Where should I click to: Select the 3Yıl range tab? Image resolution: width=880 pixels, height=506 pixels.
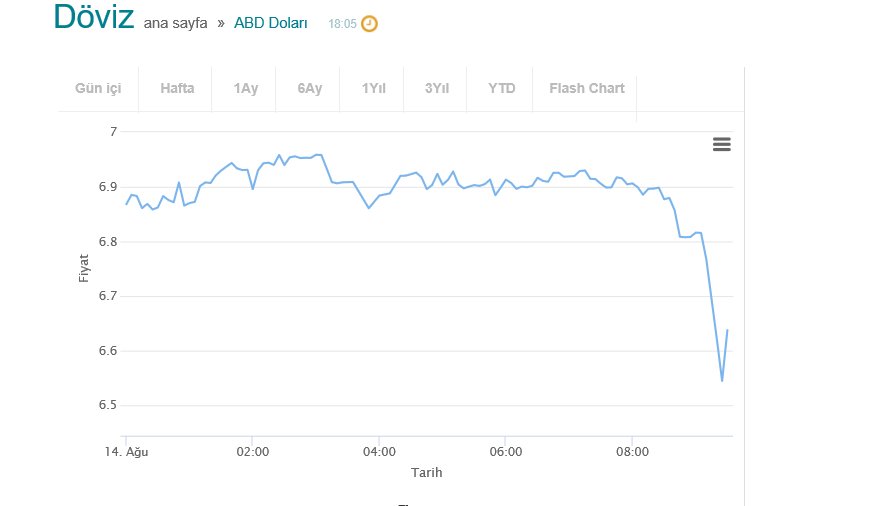(x=437, y=88)
